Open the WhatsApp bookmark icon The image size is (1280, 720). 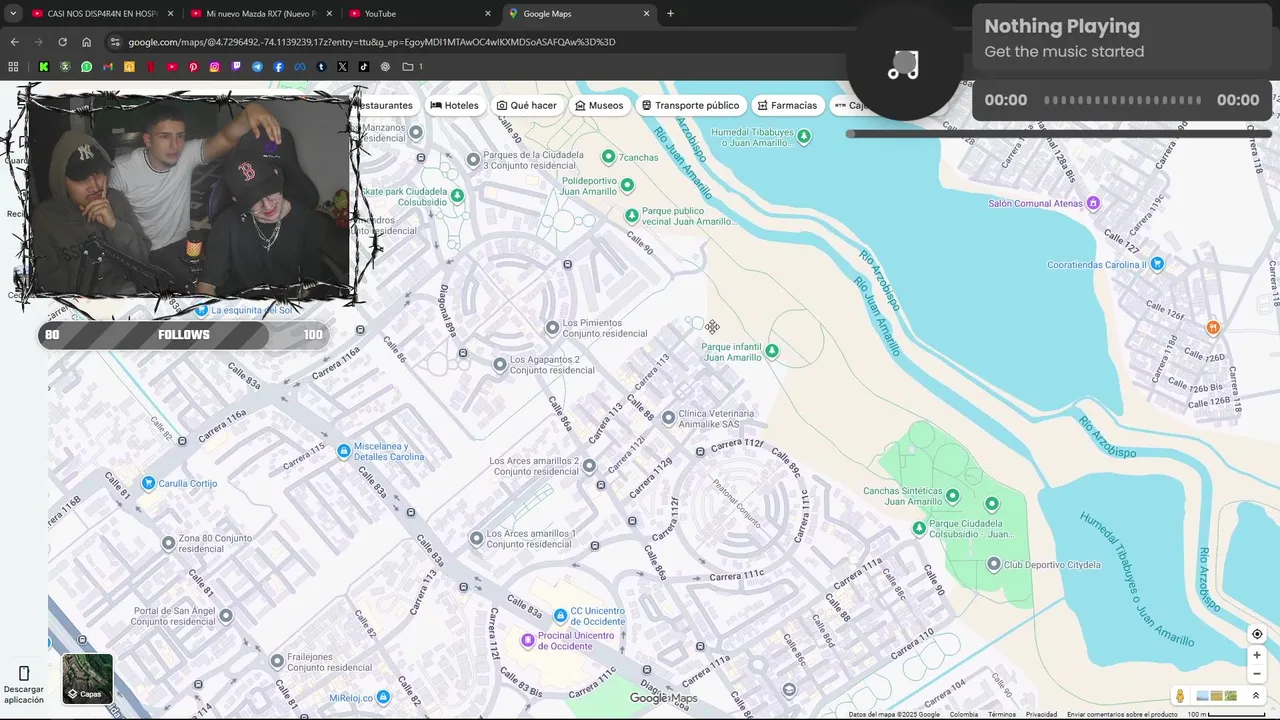tap(87, 67)
